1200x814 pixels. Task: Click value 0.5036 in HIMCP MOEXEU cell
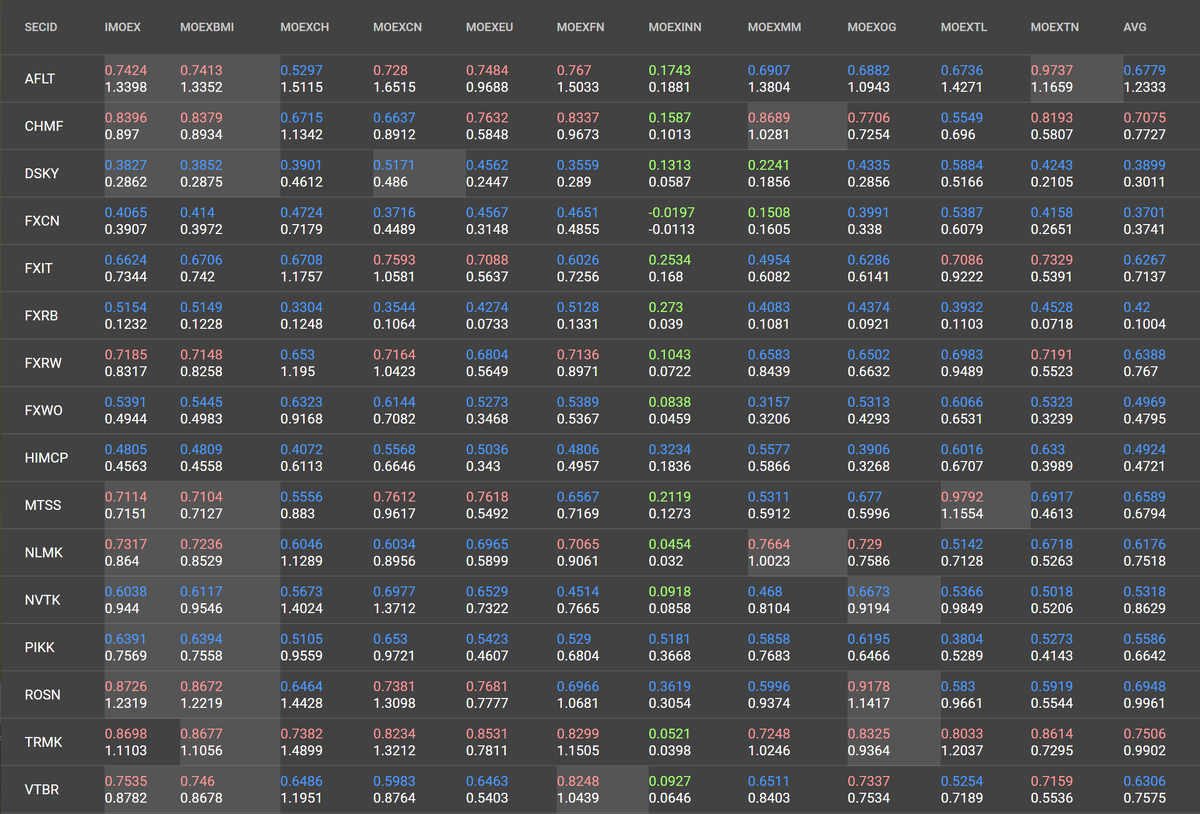coord(486,450)
